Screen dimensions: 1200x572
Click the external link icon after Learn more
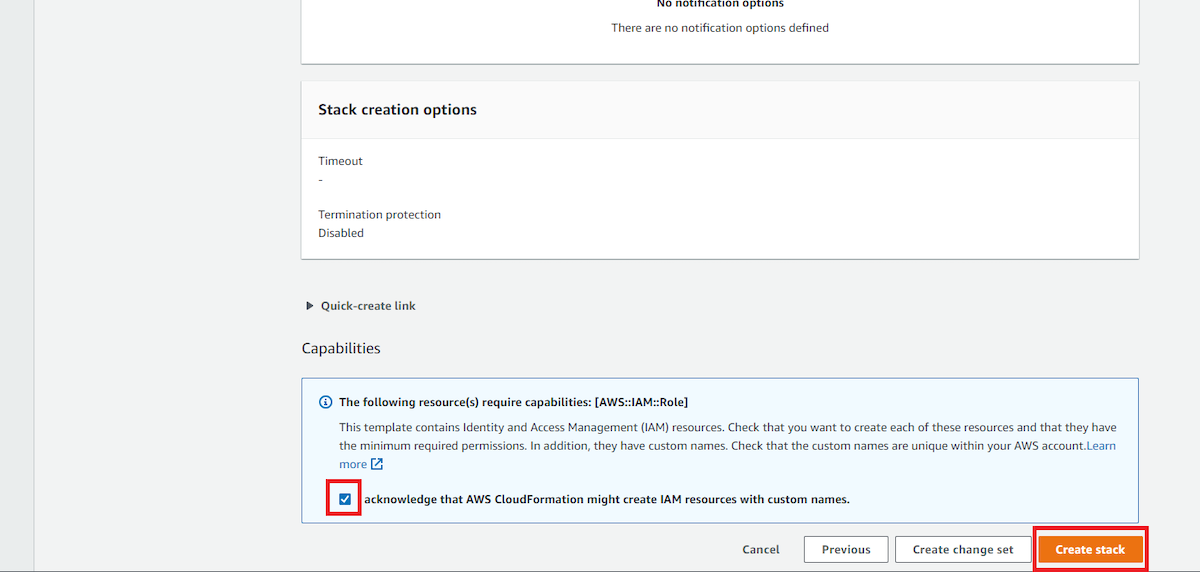(377, 464)
